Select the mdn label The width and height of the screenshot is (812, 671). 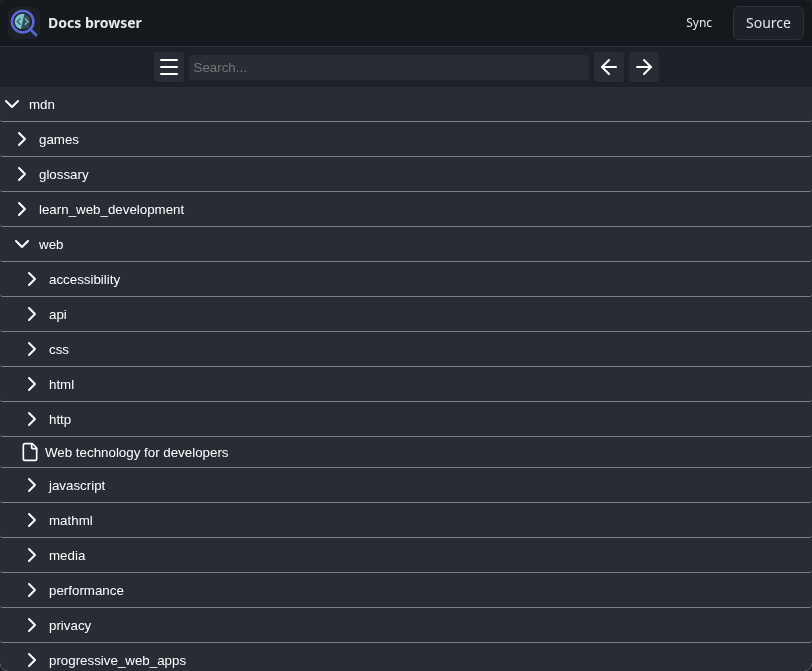pyautogui.click(x=42, y=105)
